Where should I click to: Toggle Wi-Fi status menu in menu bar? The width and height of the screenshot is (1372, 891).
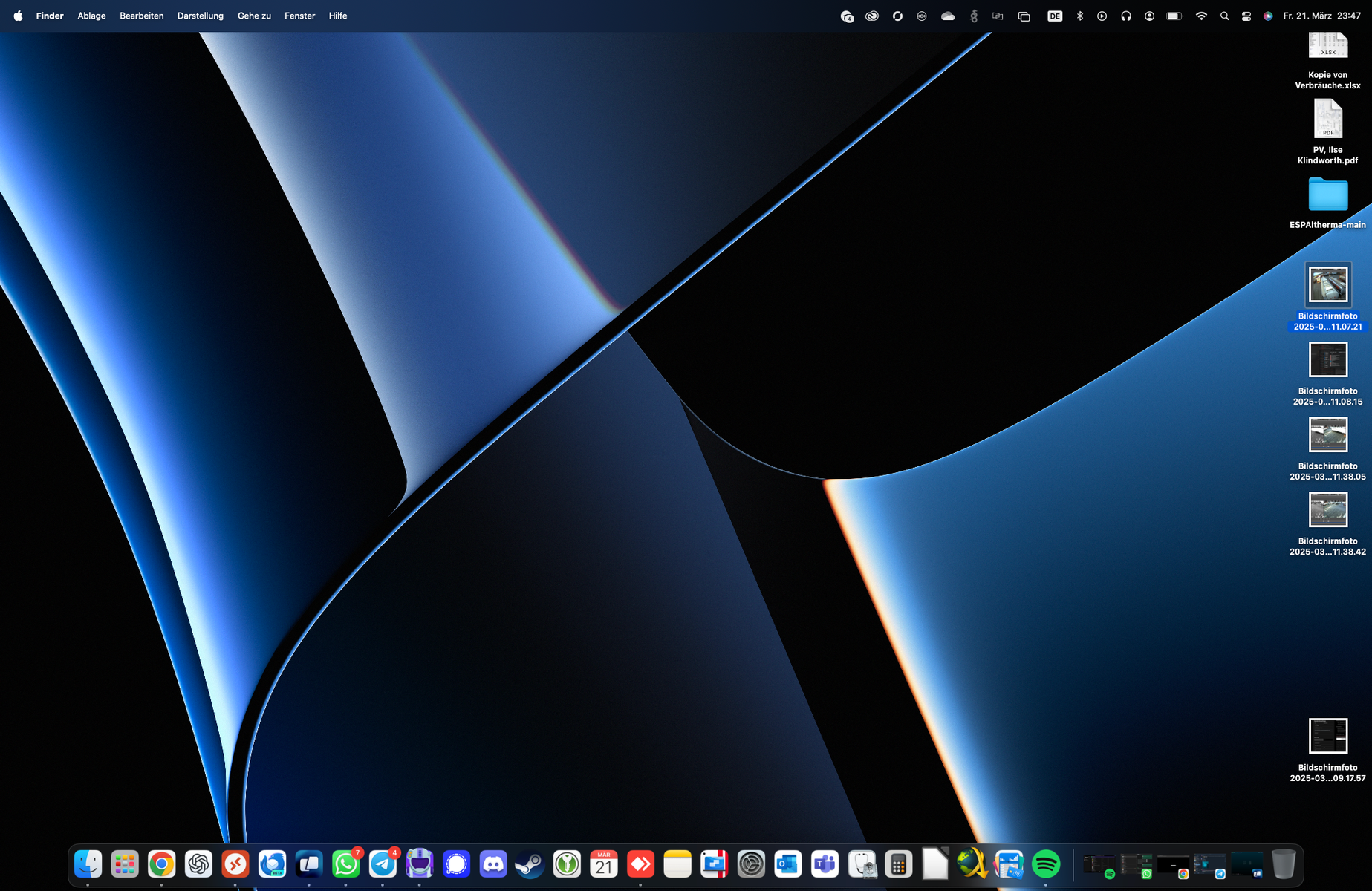(1201, 16)
